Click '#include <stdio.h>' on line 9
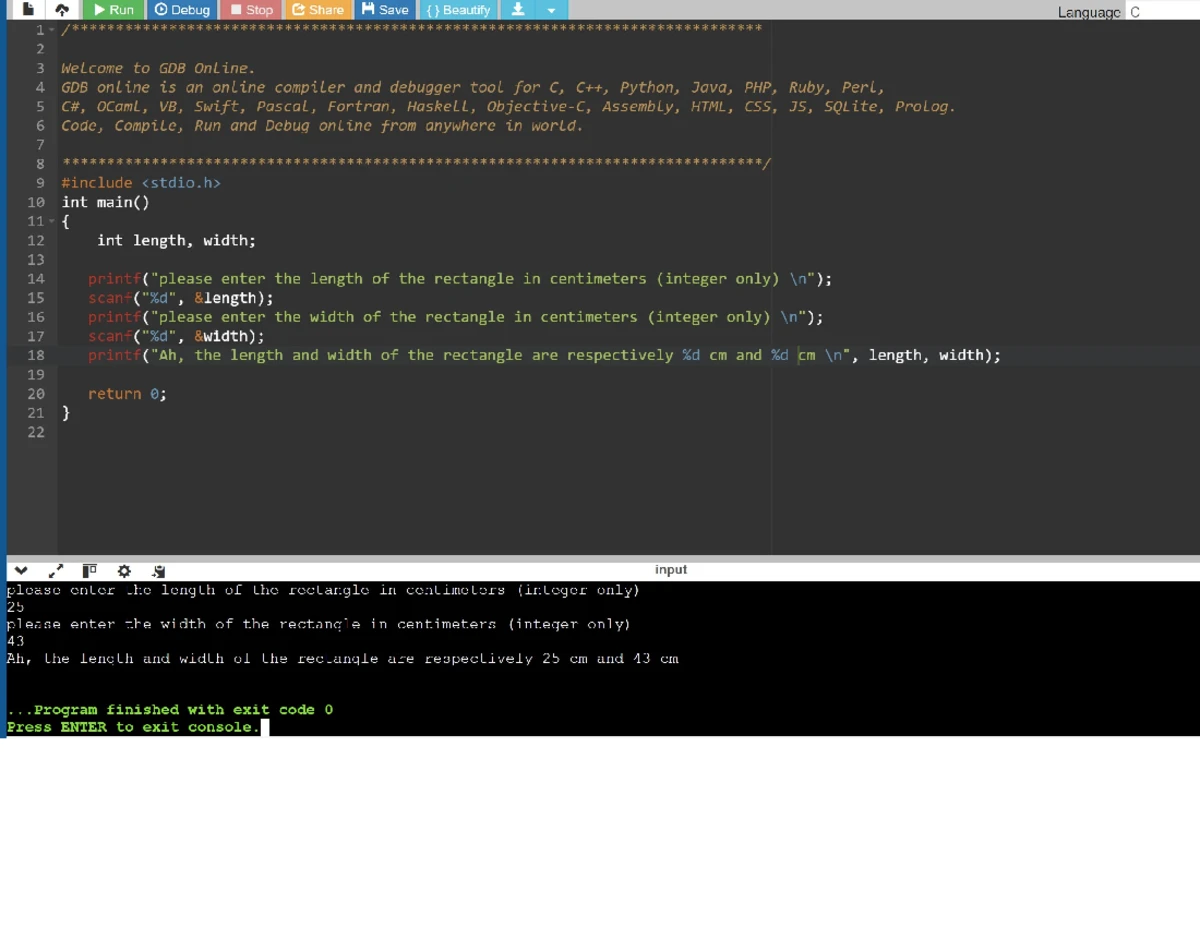 tap(141, 183)
